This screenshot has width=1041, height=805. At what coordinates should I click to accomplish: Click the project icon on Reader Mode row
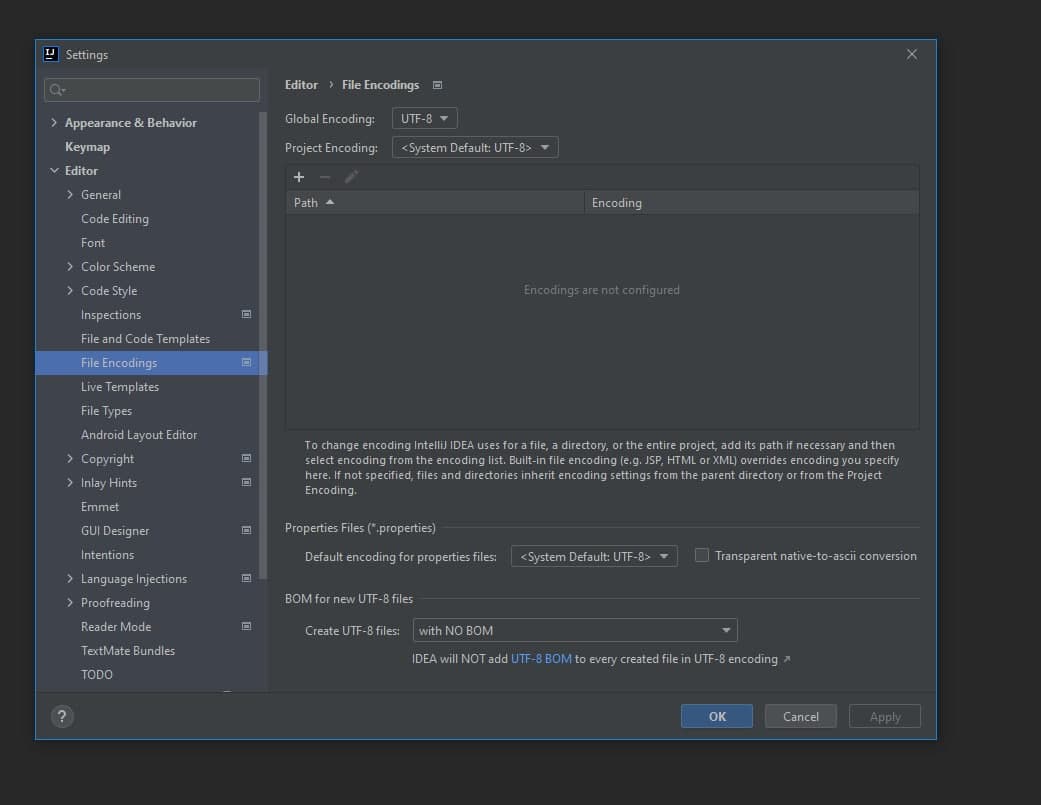[246, 626]
